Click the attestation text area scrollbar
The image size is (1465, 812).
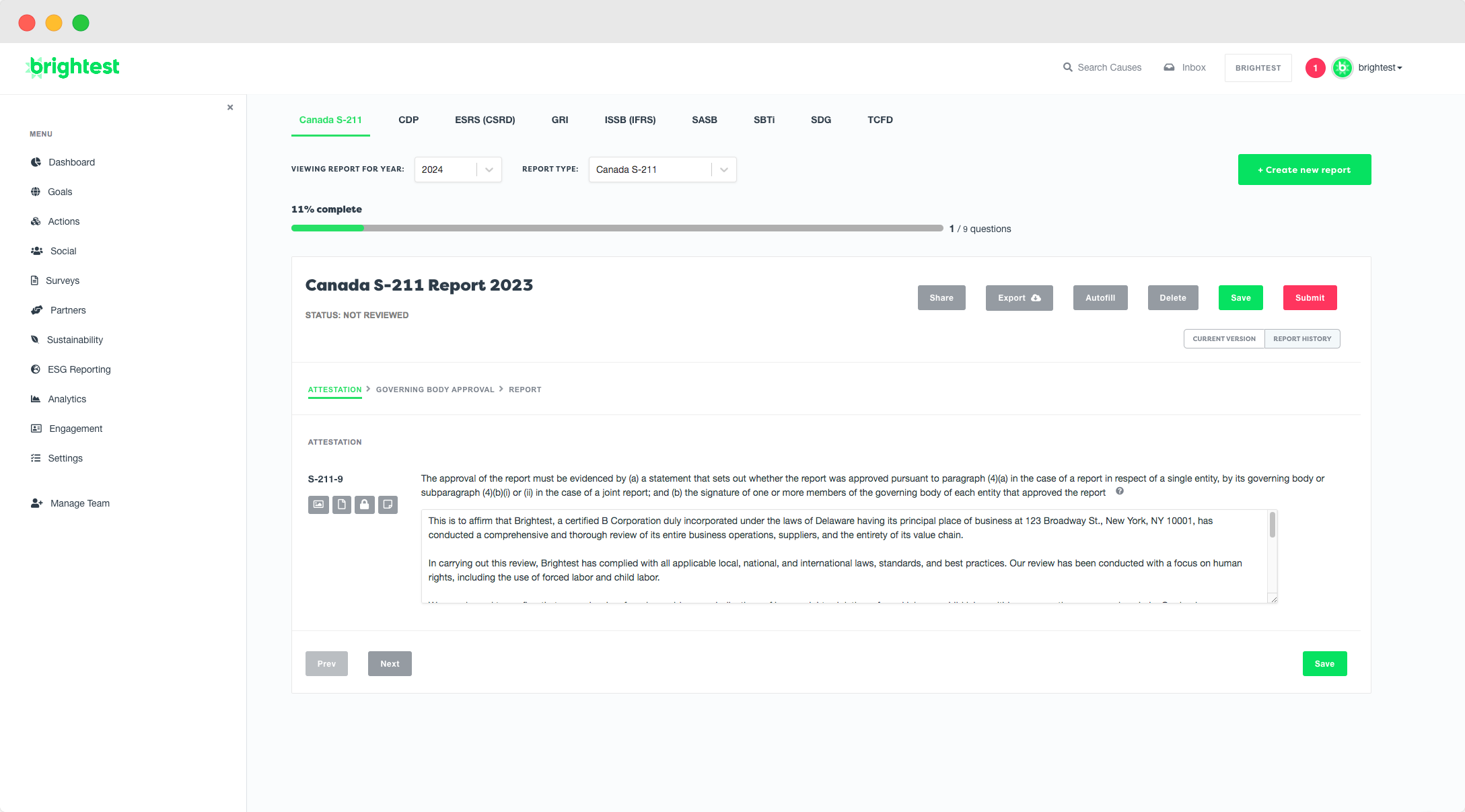pyautogui.click(x=1272, y=525)
